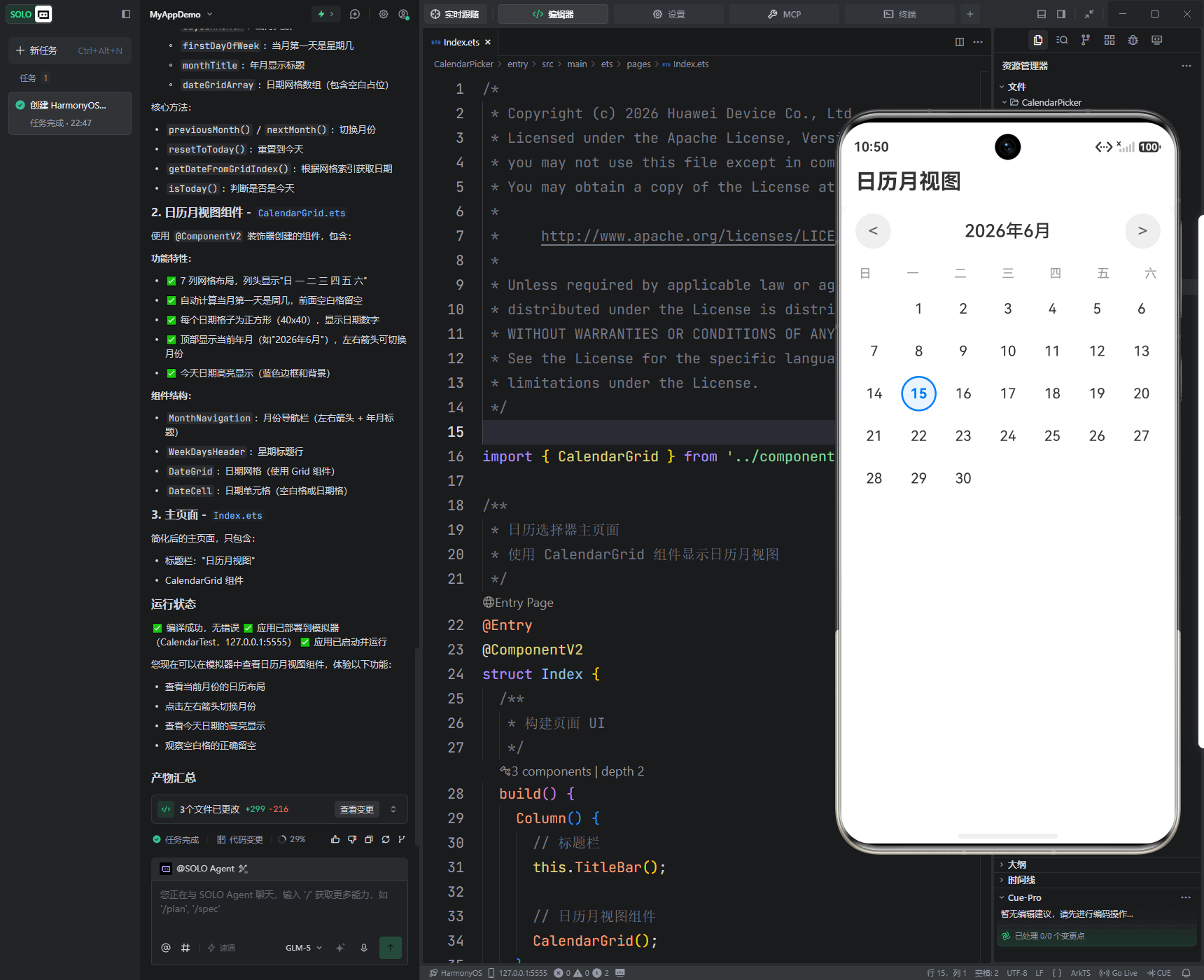
Task: Click the SOLO logo at top left
Action: coord(29,14)
